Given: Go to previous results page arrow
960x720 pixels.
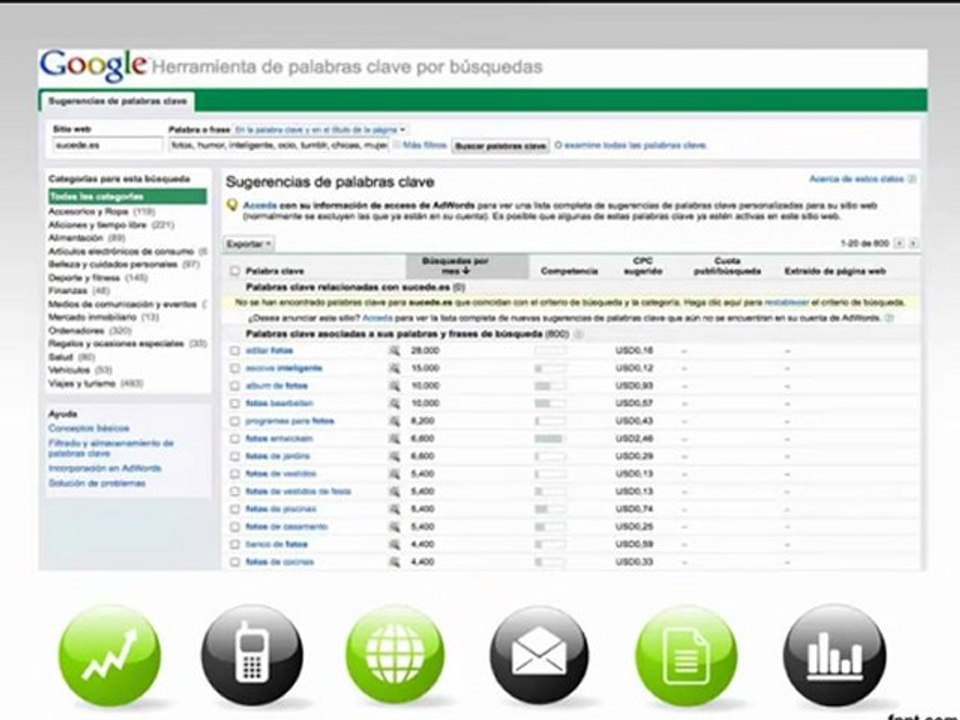Looking at the screenshot, I should point(899,244).
